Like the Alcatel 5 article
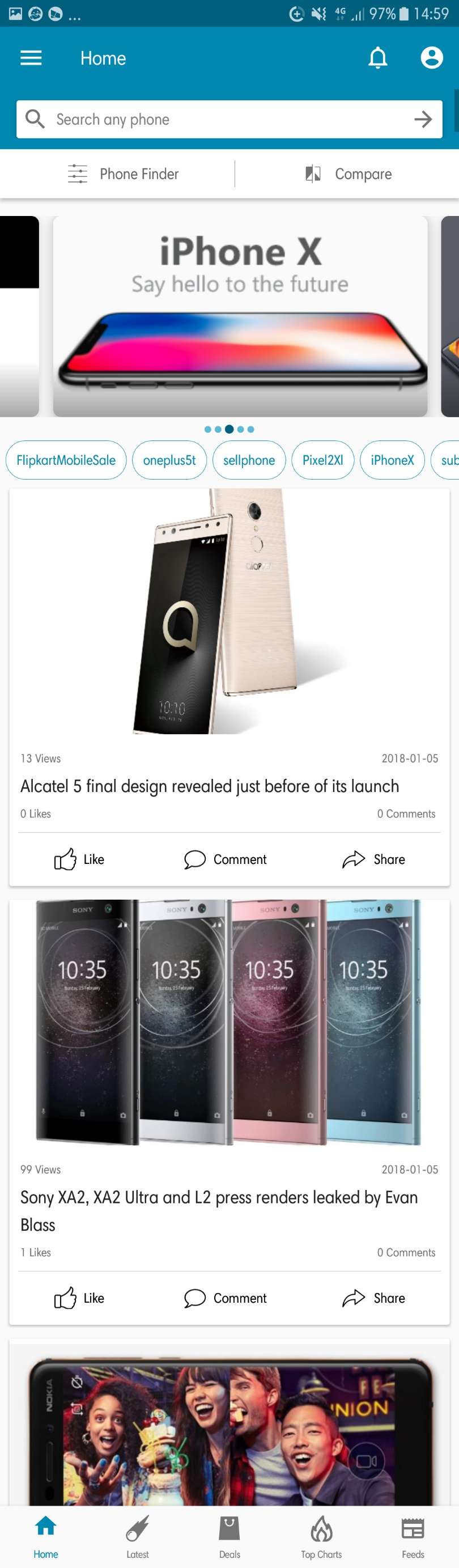Screen dimensions: 459x1568 point(79,859)
